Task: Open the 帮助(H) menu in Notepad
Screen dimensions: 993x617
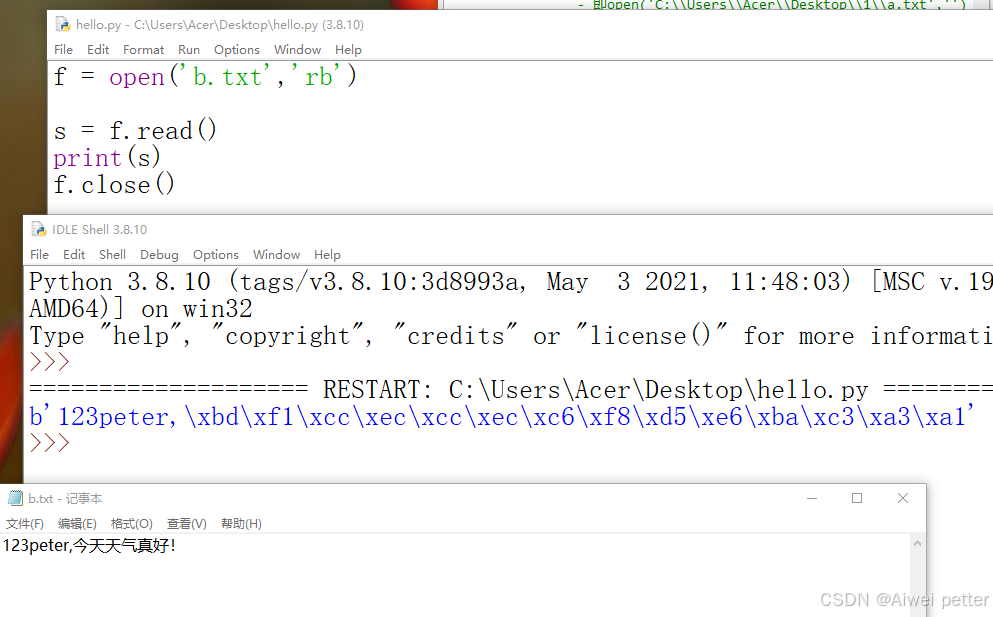Action: [240, 522]
